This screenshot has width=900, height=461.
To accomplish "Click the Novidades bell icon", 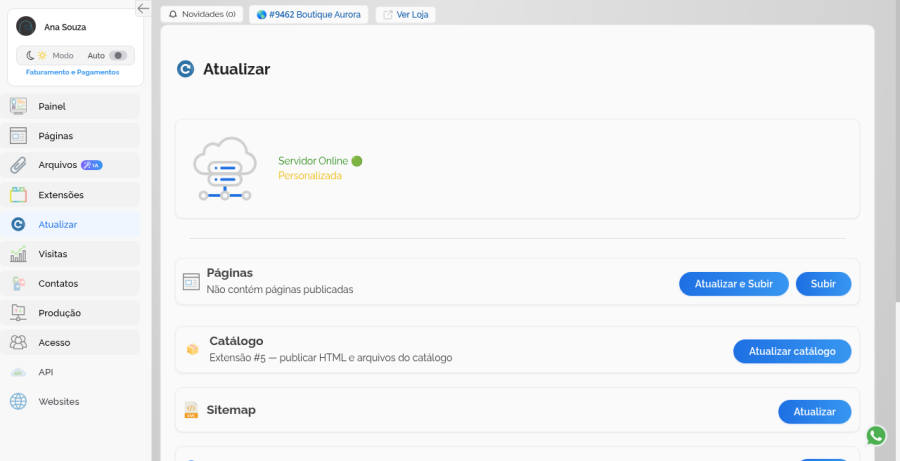I will point(173,14).
